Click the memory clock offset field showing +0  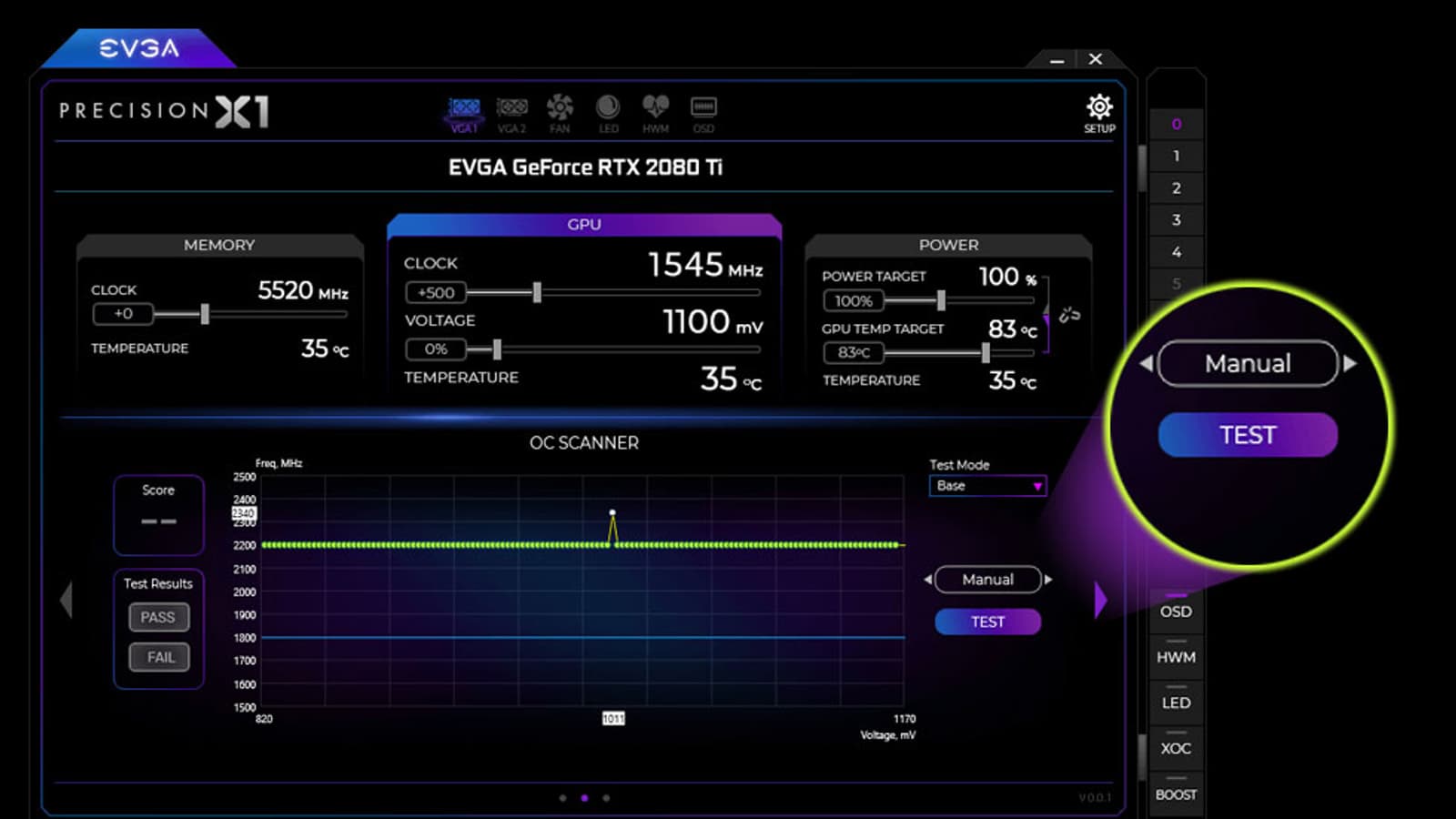123,314
